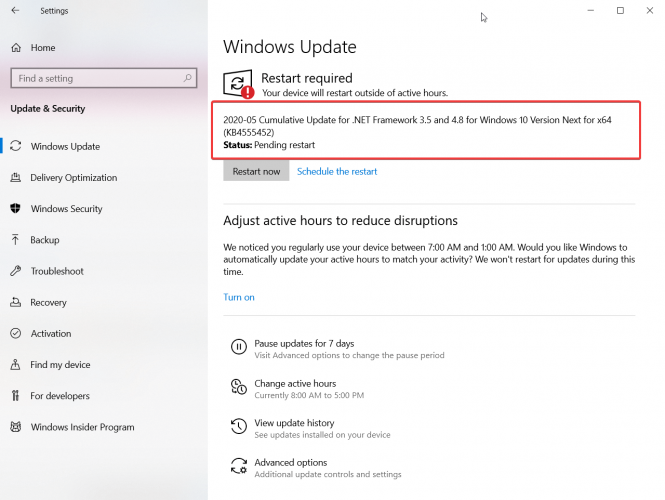Minimize the Settings window

(590, 10)
